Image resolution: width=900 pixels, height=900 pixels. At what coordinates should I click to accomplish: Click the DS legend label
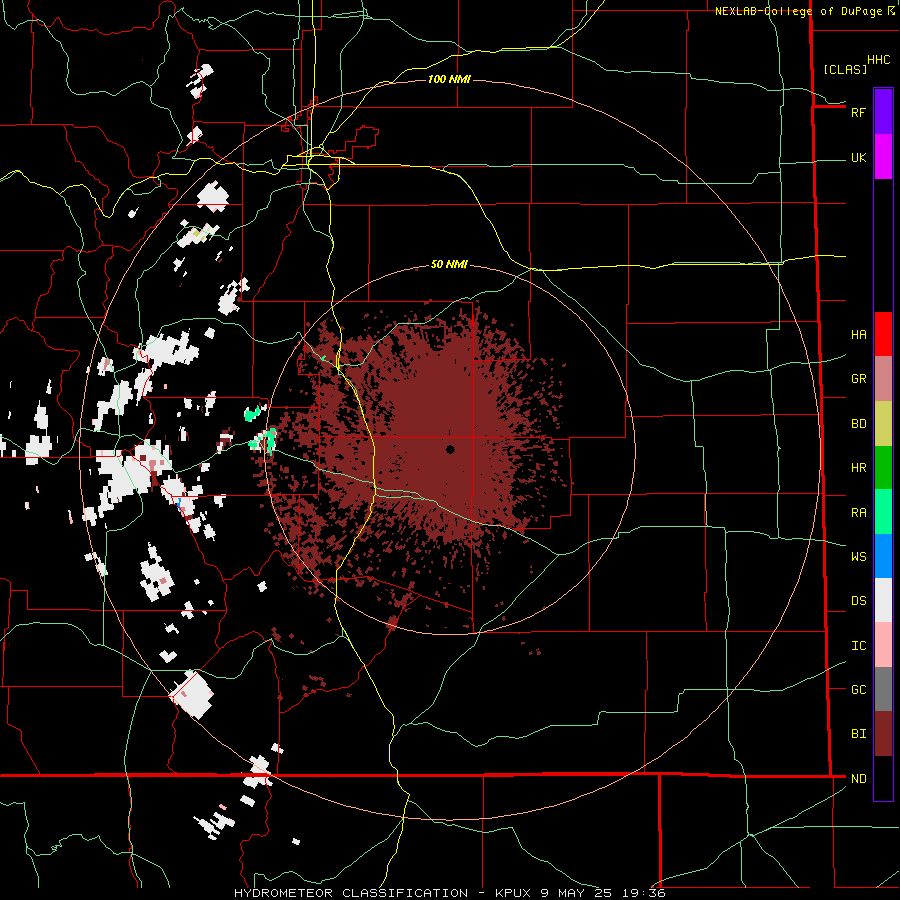pos(858,600)
